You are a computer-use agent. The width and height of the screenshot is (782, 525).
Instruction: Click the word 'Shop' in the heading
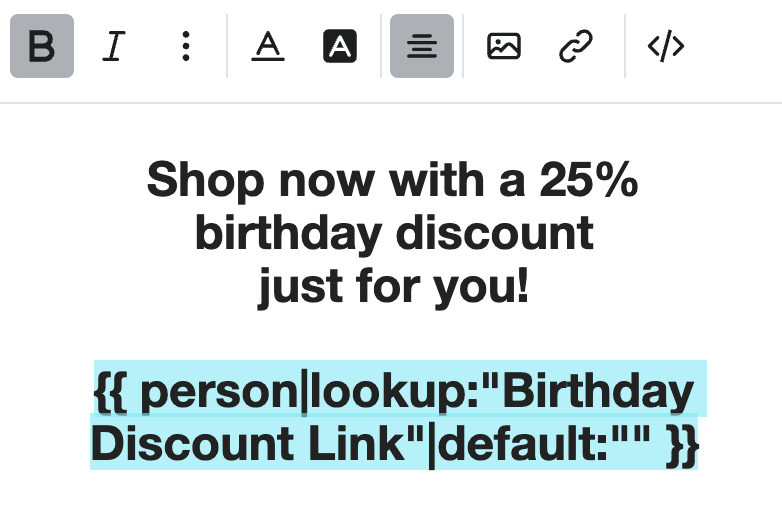[205, 181]
